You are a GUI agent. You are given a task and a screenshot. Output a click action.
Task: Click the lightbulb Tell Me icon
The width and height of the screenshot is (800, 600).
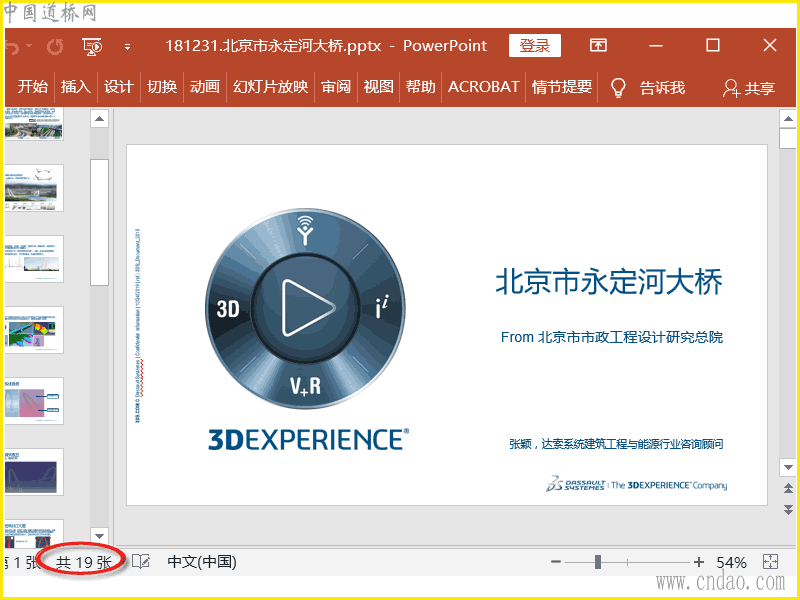click(618, 88)
